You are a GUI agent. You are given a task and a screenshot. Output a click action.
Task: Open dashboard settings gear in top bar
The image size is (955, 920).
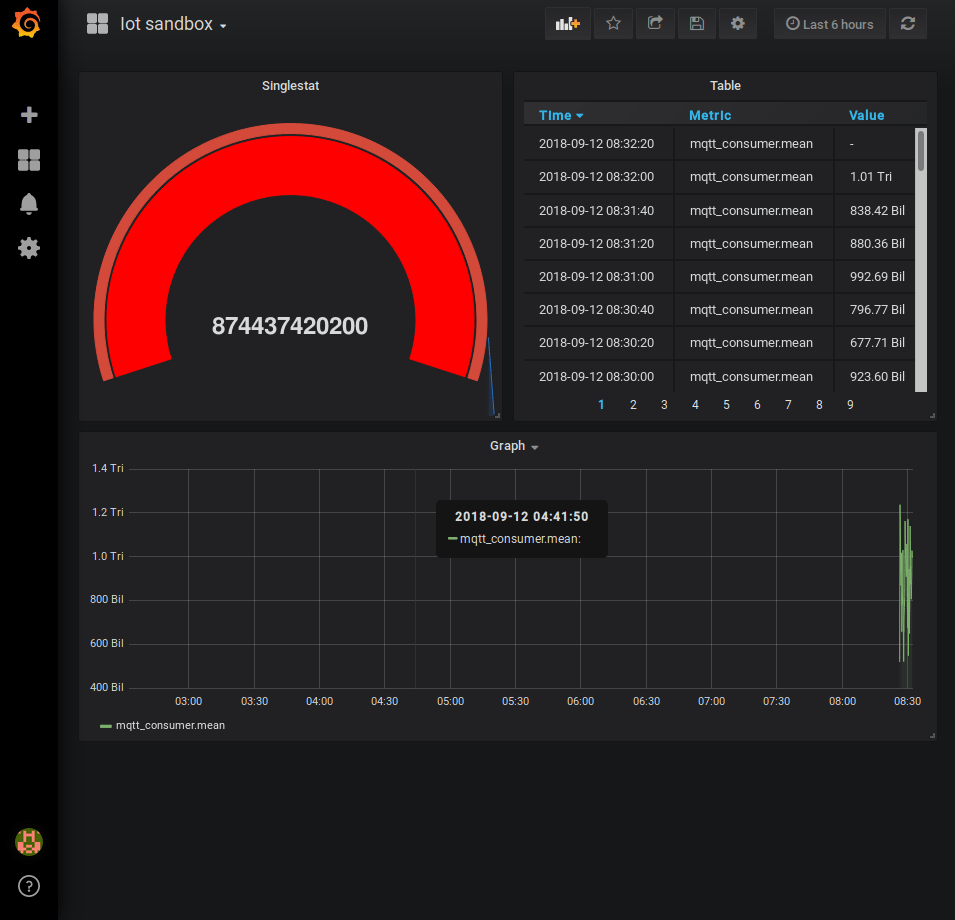(x=738, y=24)
